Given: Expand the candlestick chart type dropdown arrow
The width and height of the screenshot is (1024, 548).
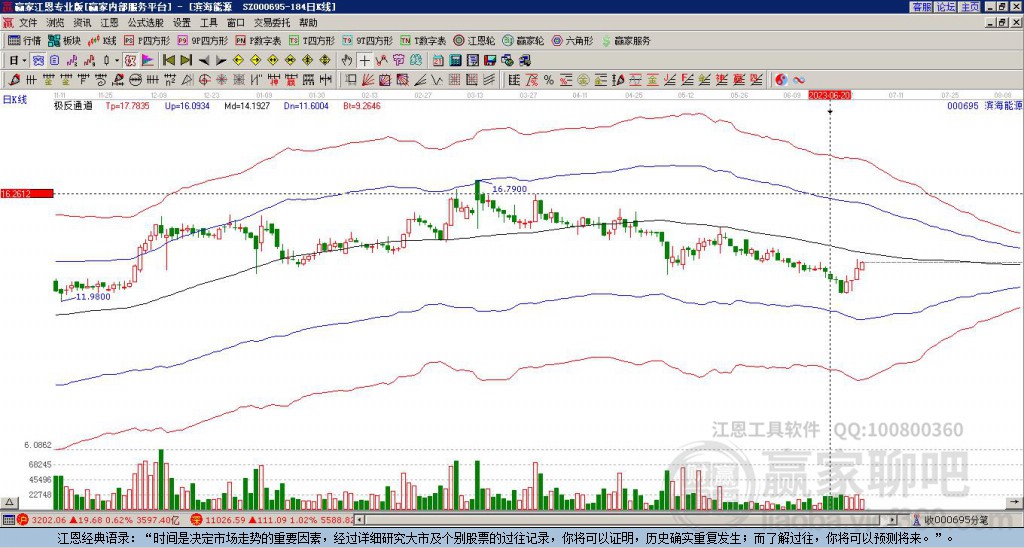Looking at the screenshot, I should click(117, 61).
